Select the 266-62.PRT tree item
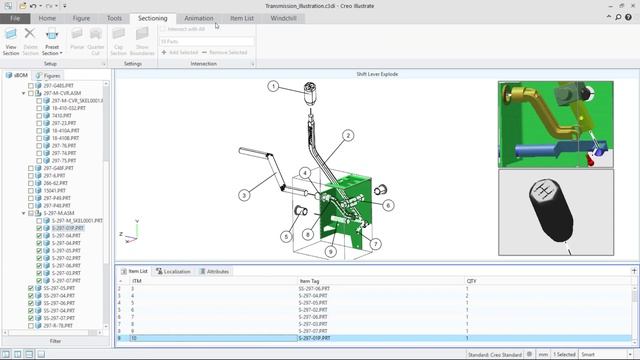 [56, 183]
